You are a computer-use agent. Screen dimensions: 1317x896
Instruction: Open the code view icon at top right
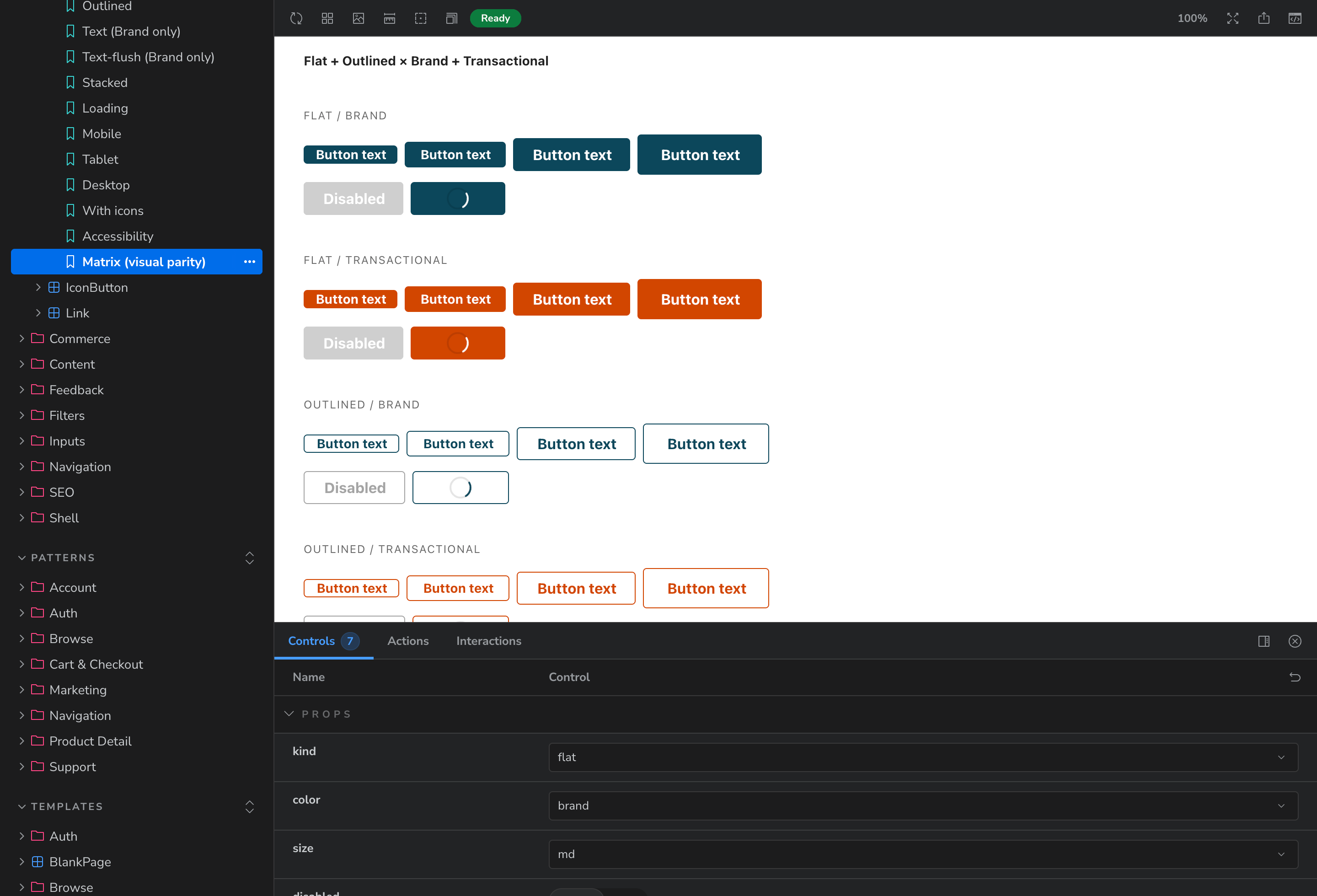(1295, 18)
